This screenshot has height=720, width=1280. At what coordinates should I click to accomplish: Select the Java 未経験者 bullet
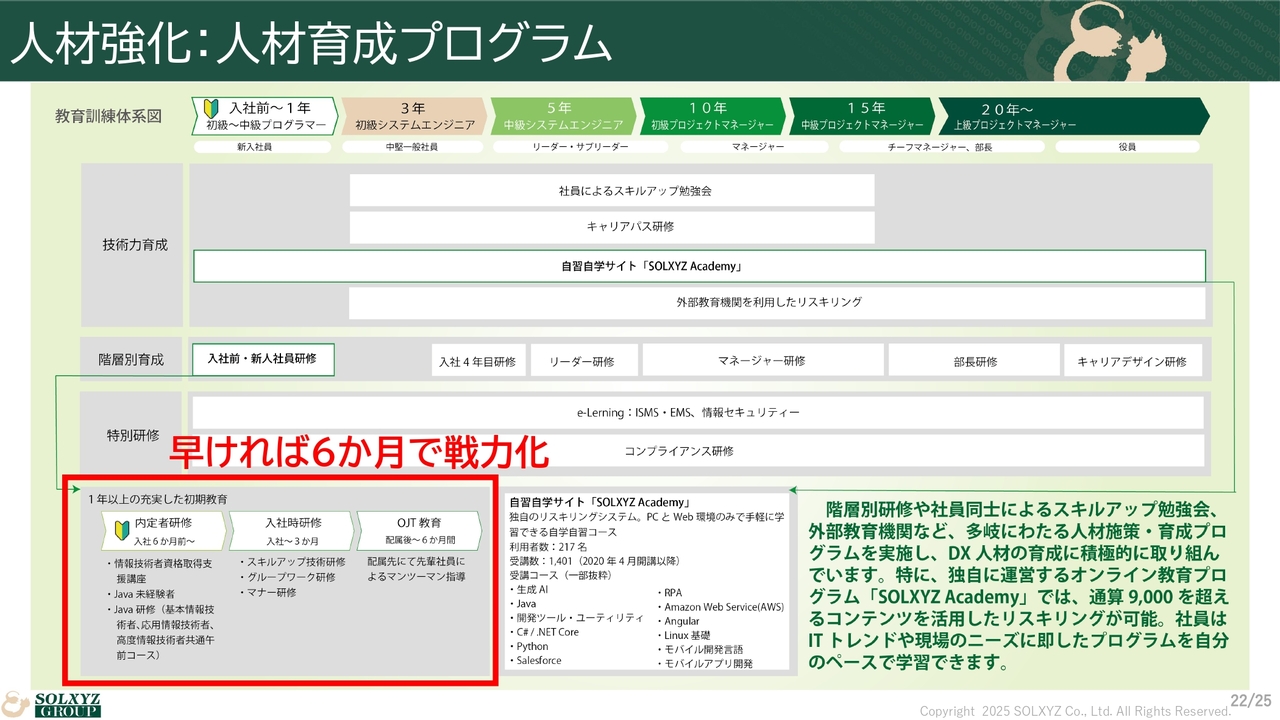point(140,594)
